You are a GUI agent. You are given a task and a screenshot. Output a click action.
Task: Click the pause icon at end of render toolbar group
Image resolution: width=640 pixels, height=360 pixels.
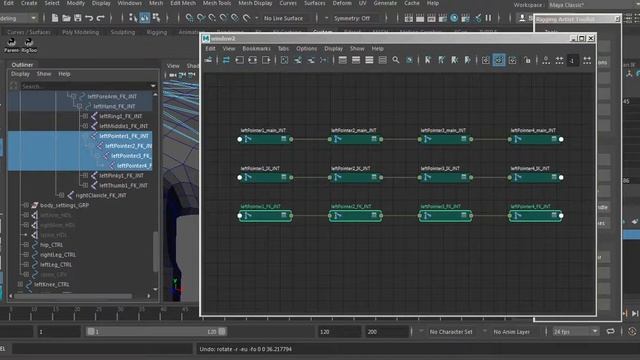(x=489, y=18)
